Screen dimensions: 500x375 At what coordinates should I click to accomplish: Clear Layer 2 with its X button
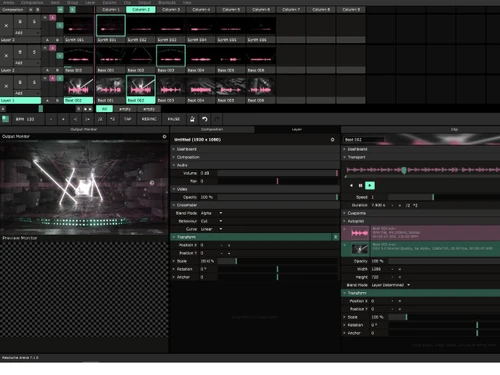click(6, 56)
